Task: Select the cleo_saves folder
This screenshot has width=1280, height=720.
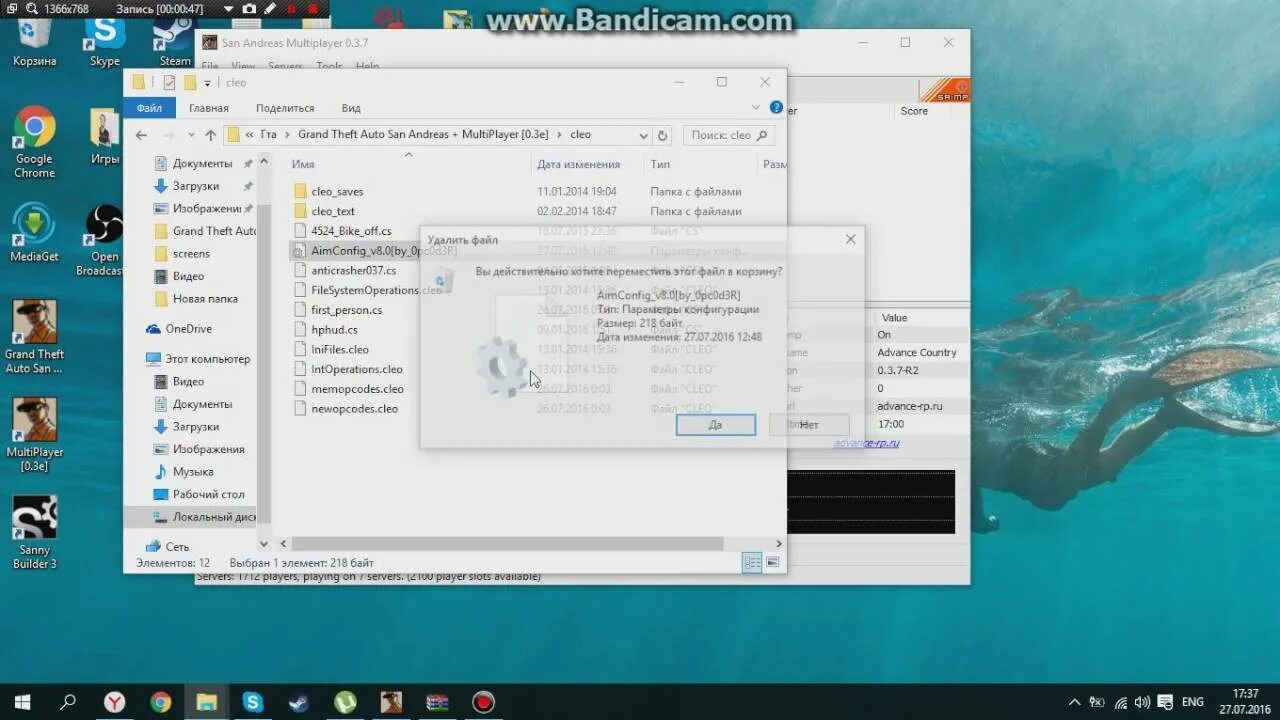Action: (x=337, y=191)
